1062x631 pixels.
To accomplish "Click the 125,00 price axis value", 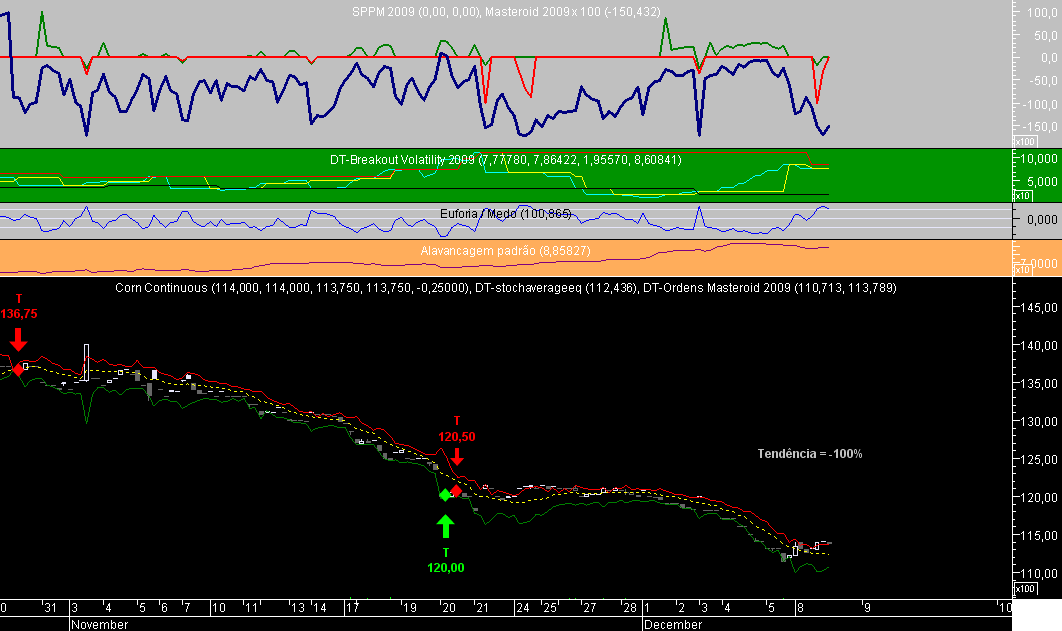I will click(1041, 459).
